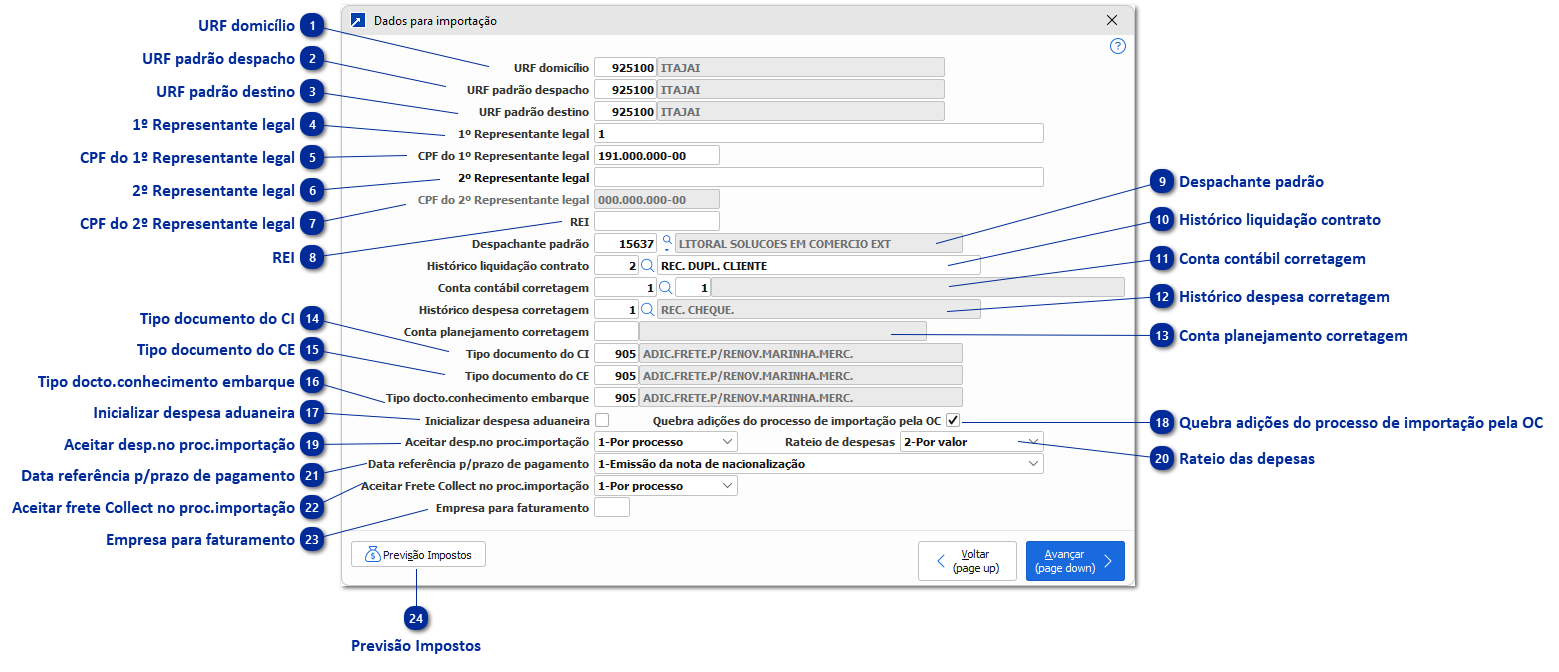
Task: Click numbered callout 24 marker
Action: click(416, 619)
